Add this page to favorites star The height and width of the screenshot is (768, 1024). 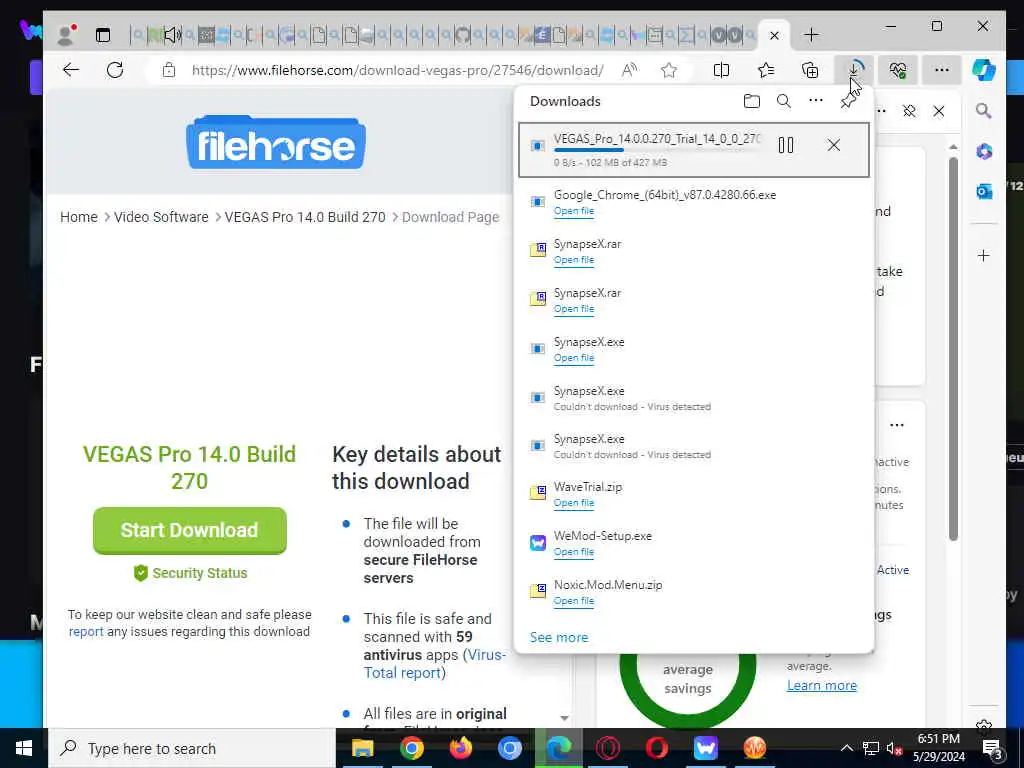click(669, 70)
